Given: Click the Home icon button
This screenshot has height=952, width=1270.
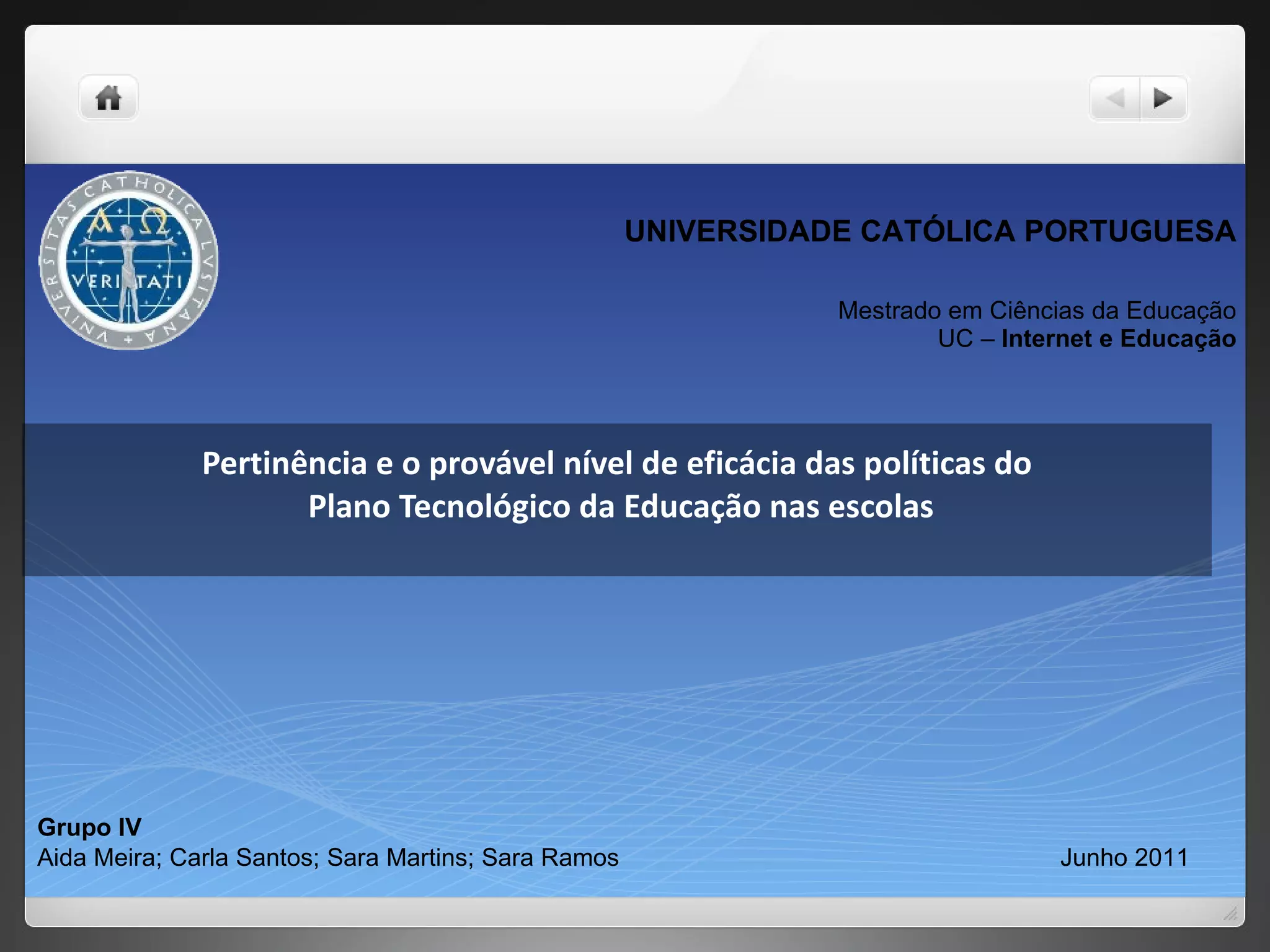Looking at the screenshot, I should (108, 98).
